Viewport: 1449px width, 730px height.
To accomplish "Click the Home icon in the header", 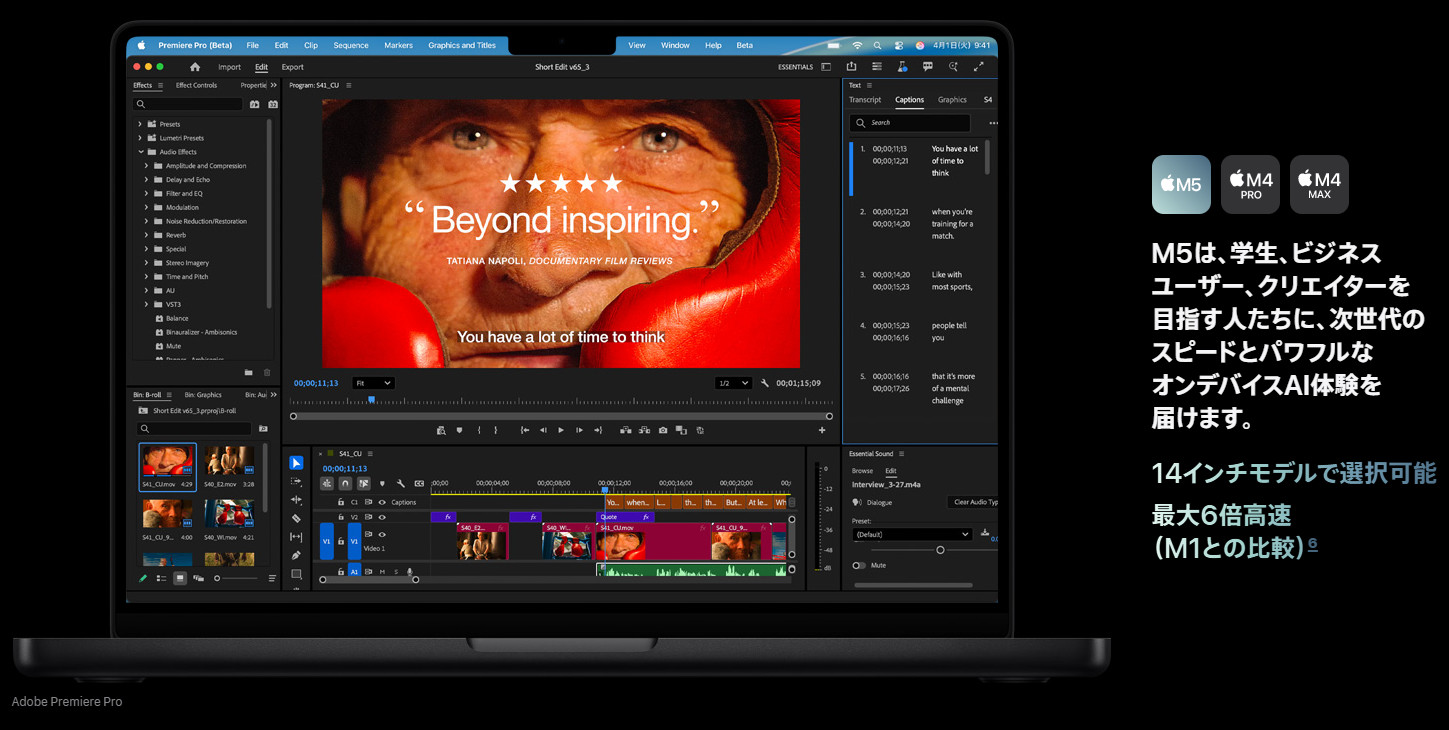I will 195,67.
